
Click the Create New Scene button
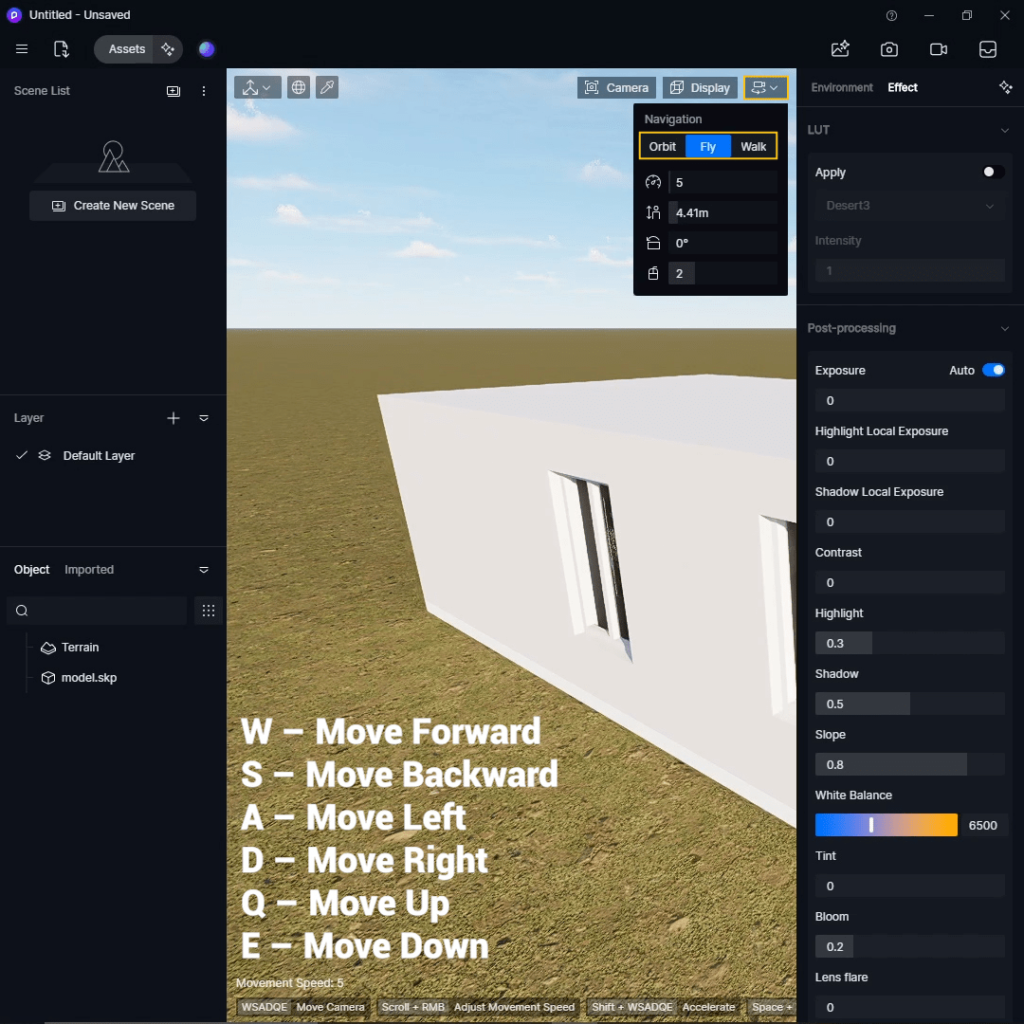(113, 206)
